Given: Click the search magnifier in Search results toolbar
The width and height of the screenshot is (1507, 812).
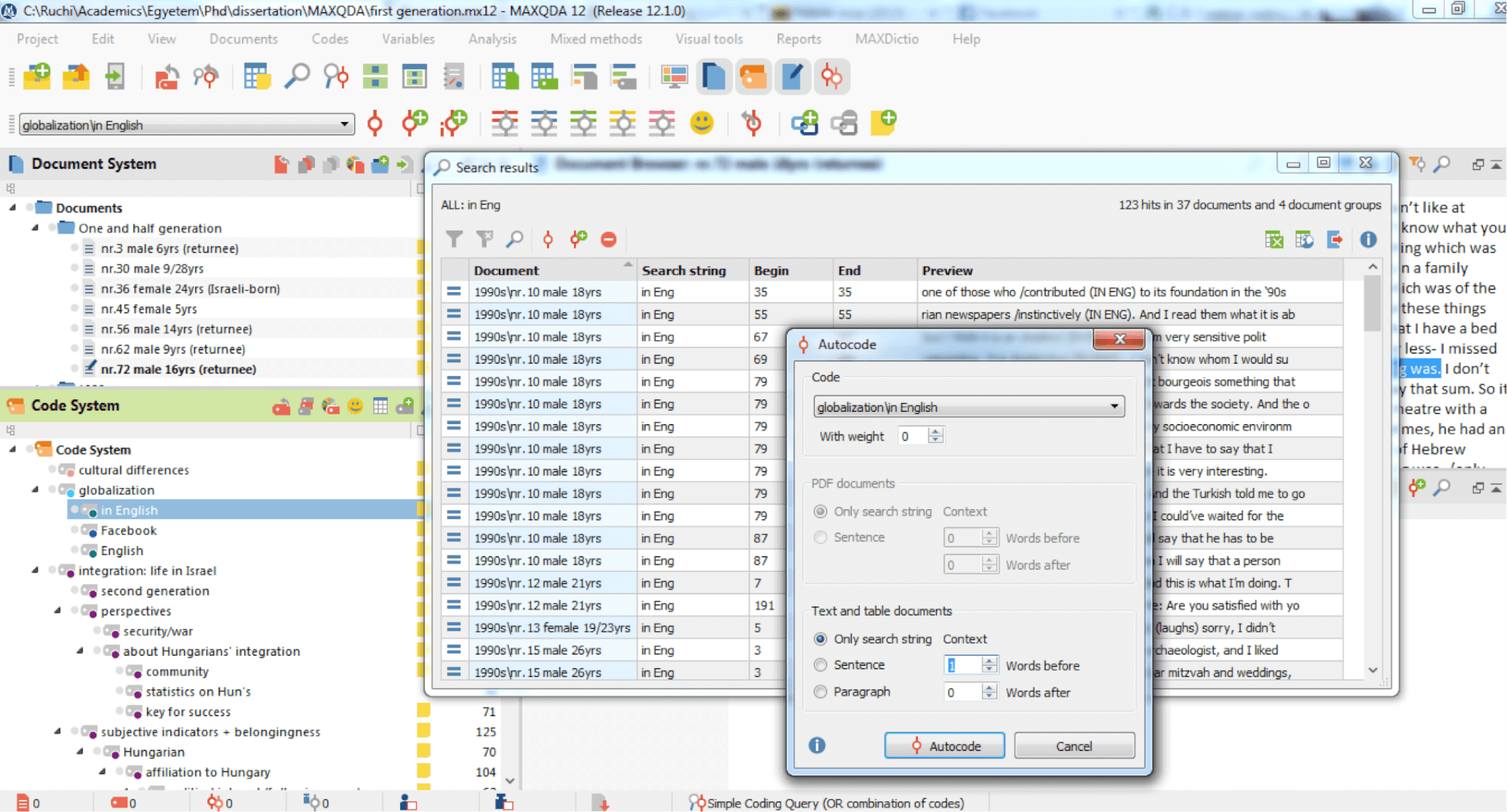Looking at the screenshot, I should pos(515,240).
